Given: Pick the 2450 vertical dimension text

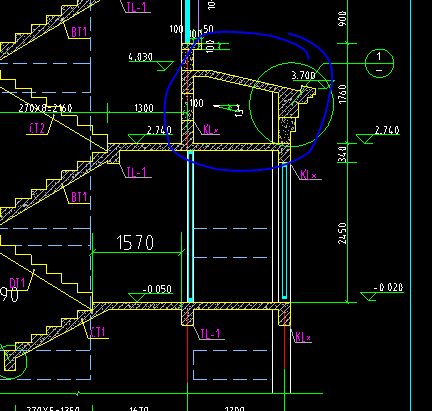Looking at the screenshot, I should point(342,233).
